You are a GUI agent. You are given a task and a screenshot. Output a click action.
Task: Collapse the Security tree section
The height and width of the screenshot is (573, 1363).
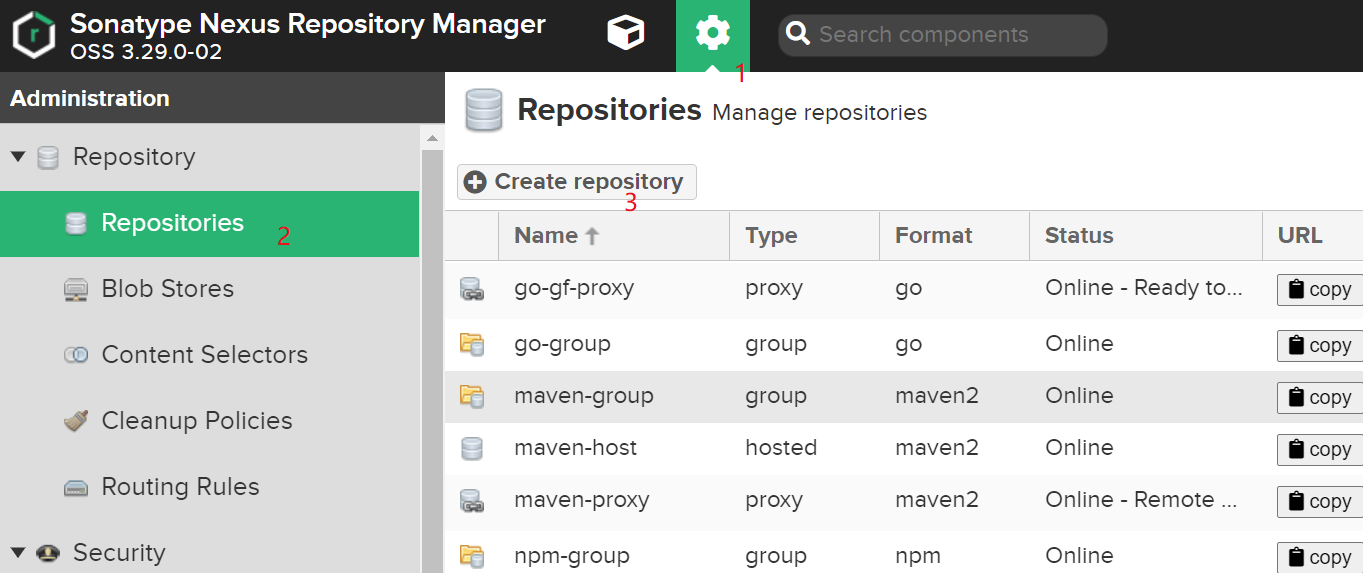click(18, 553)
